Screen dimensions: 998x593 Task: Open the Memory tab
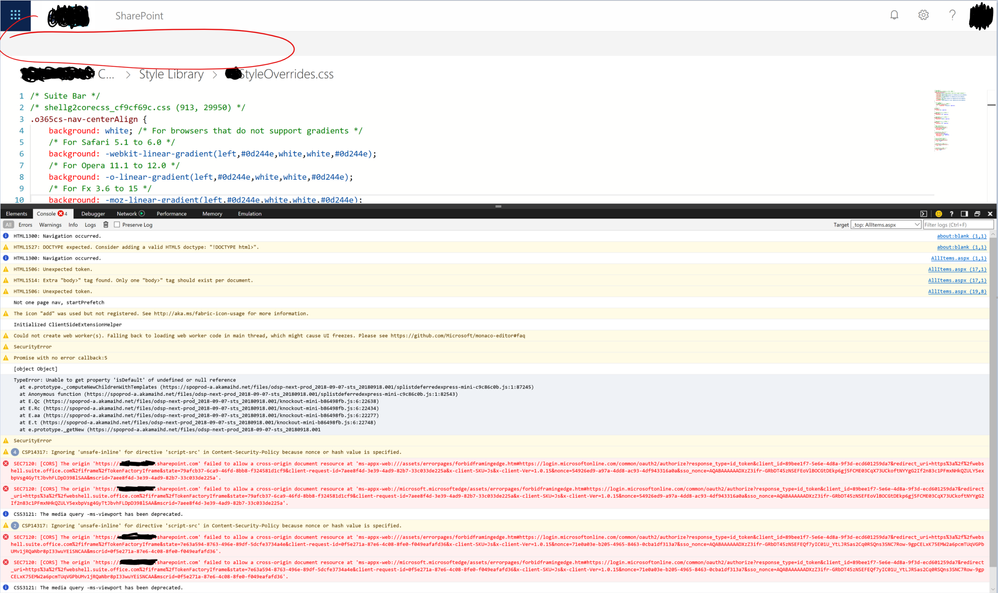[212, 214]
